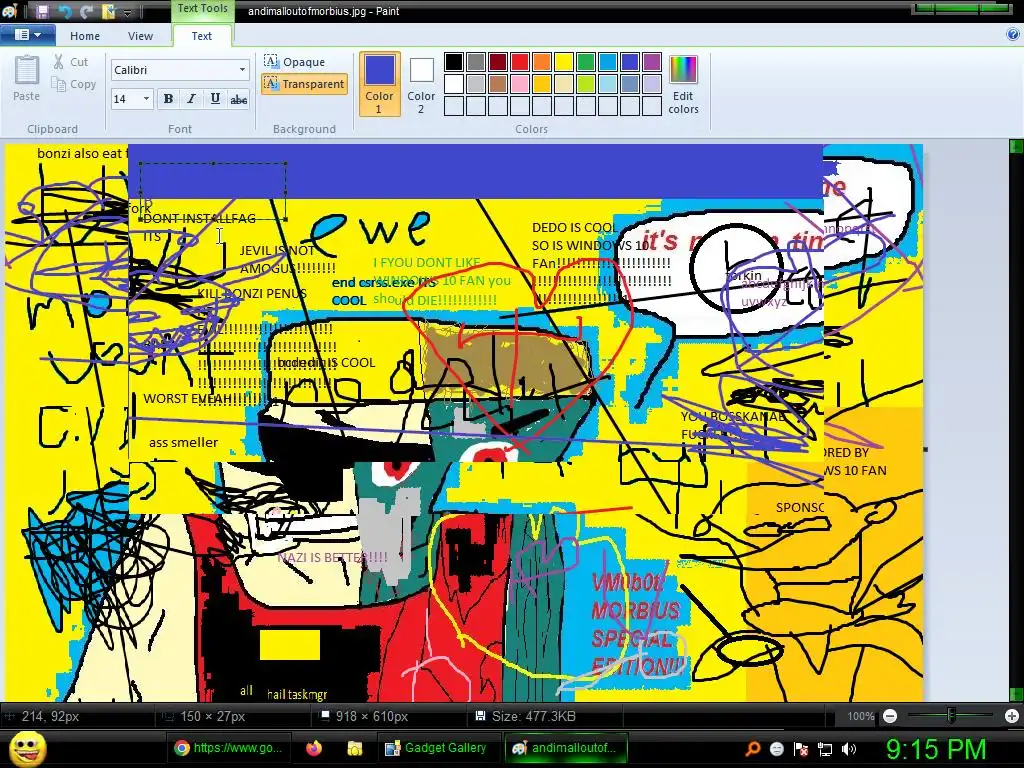Undo the last action
This screenshot has width=1024, height=768.
(65, 11)
